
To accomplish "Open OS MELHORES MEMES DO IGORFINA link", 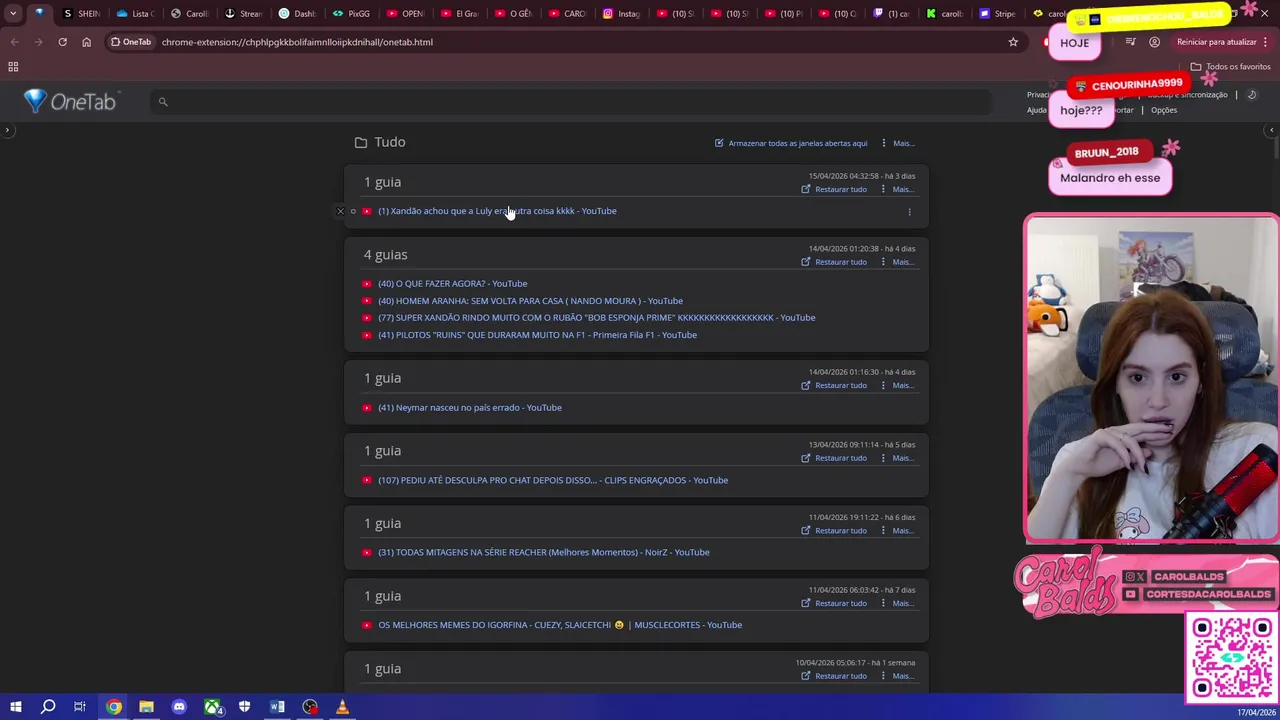I will click(x=560, y=625).
